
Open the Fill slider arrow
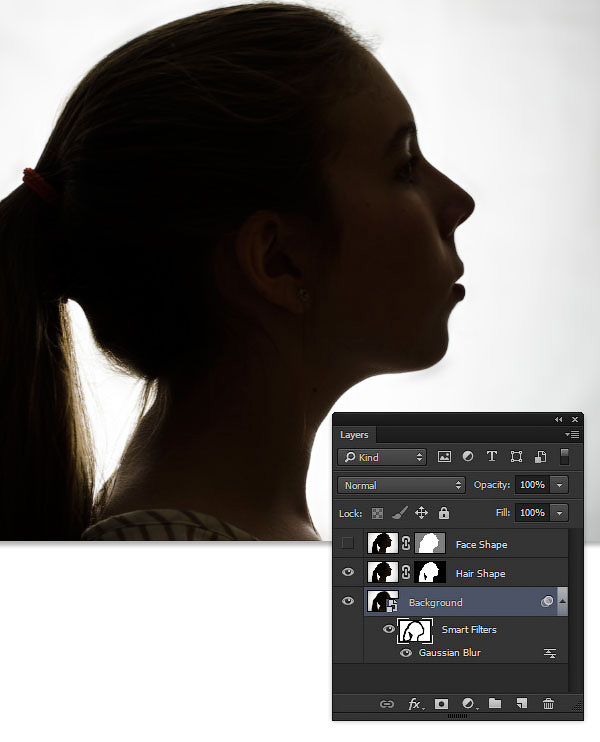pyautogui.click(x=559, y=513)
